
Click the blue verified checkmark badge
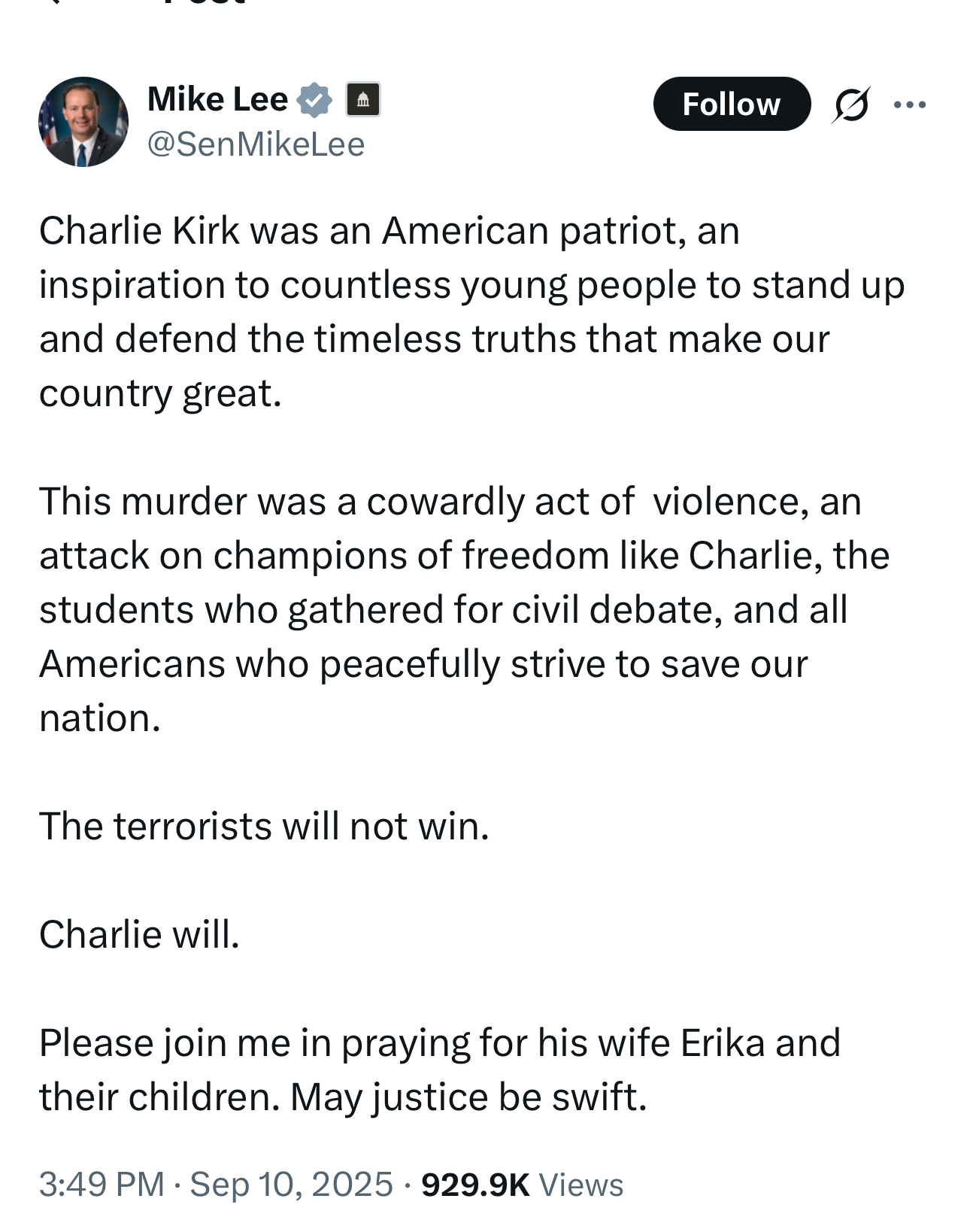click(x=315, y=100)
